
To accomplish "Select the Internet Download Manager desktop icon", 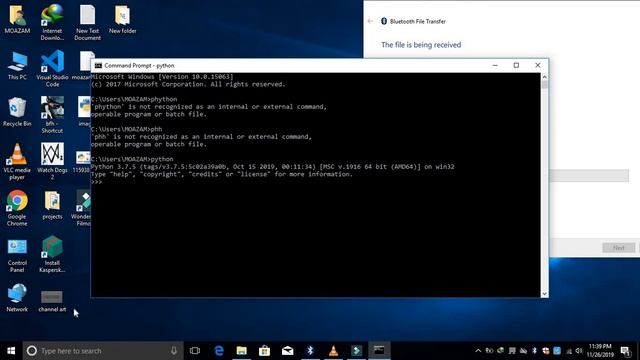I will pos(52,22).
